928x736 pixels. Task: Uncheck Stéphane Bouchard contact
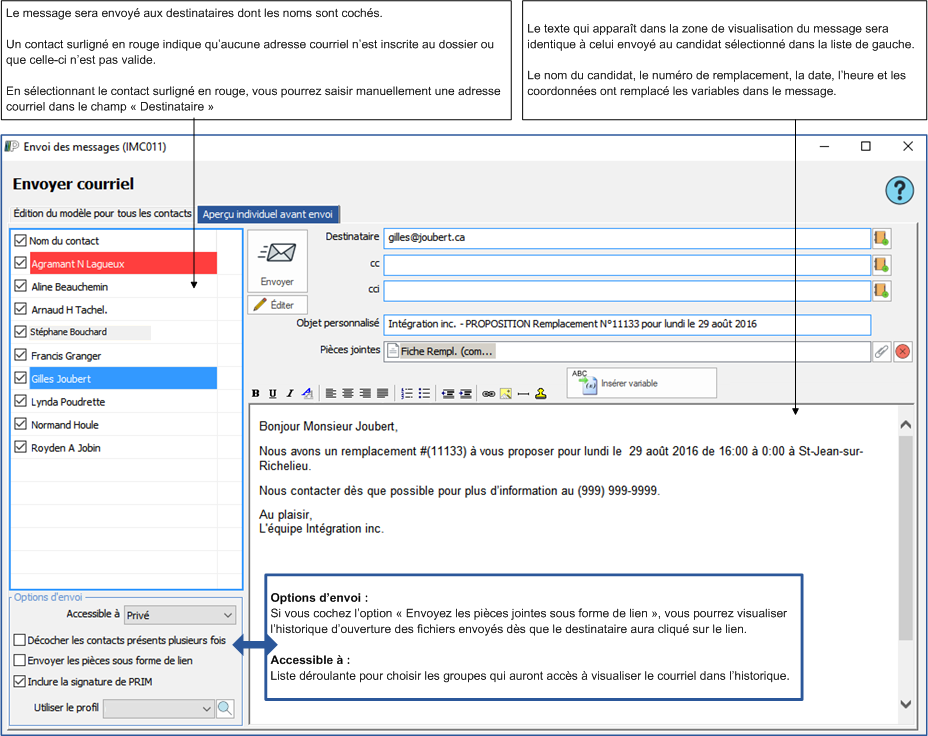click(20, 331)
